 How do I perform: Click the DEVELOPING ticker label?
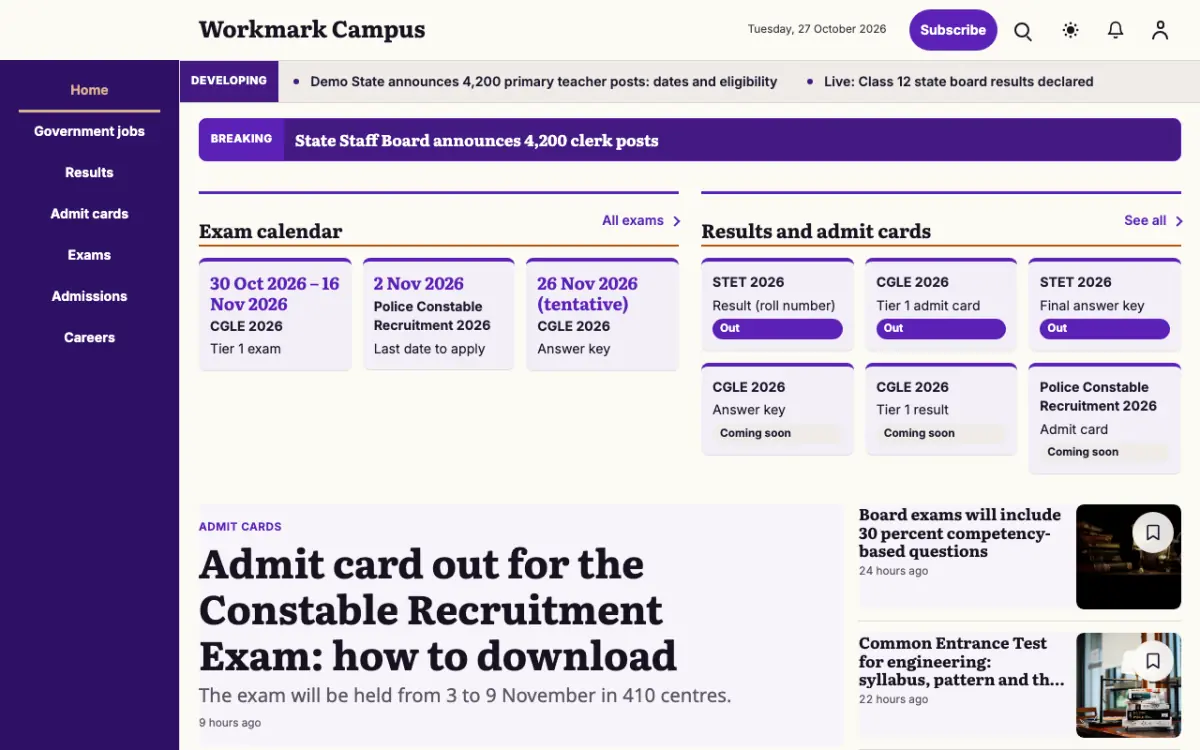229,81
